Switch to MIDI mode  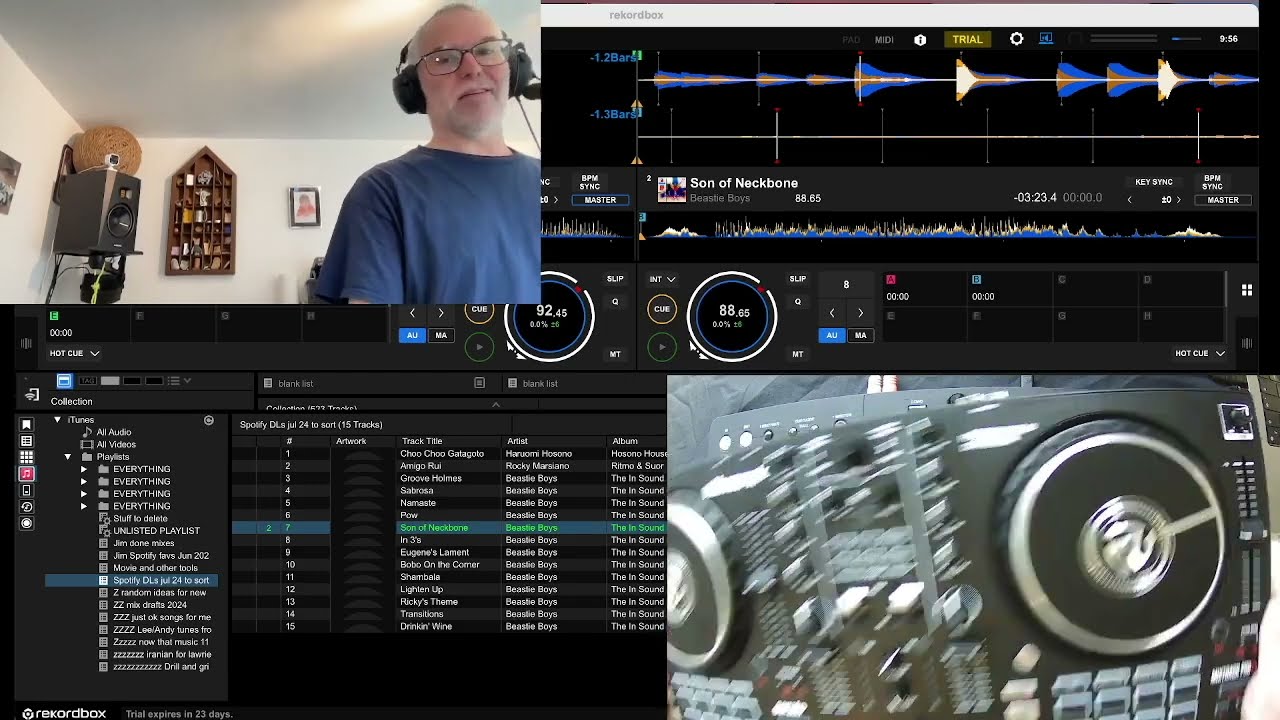coord(884,40)
